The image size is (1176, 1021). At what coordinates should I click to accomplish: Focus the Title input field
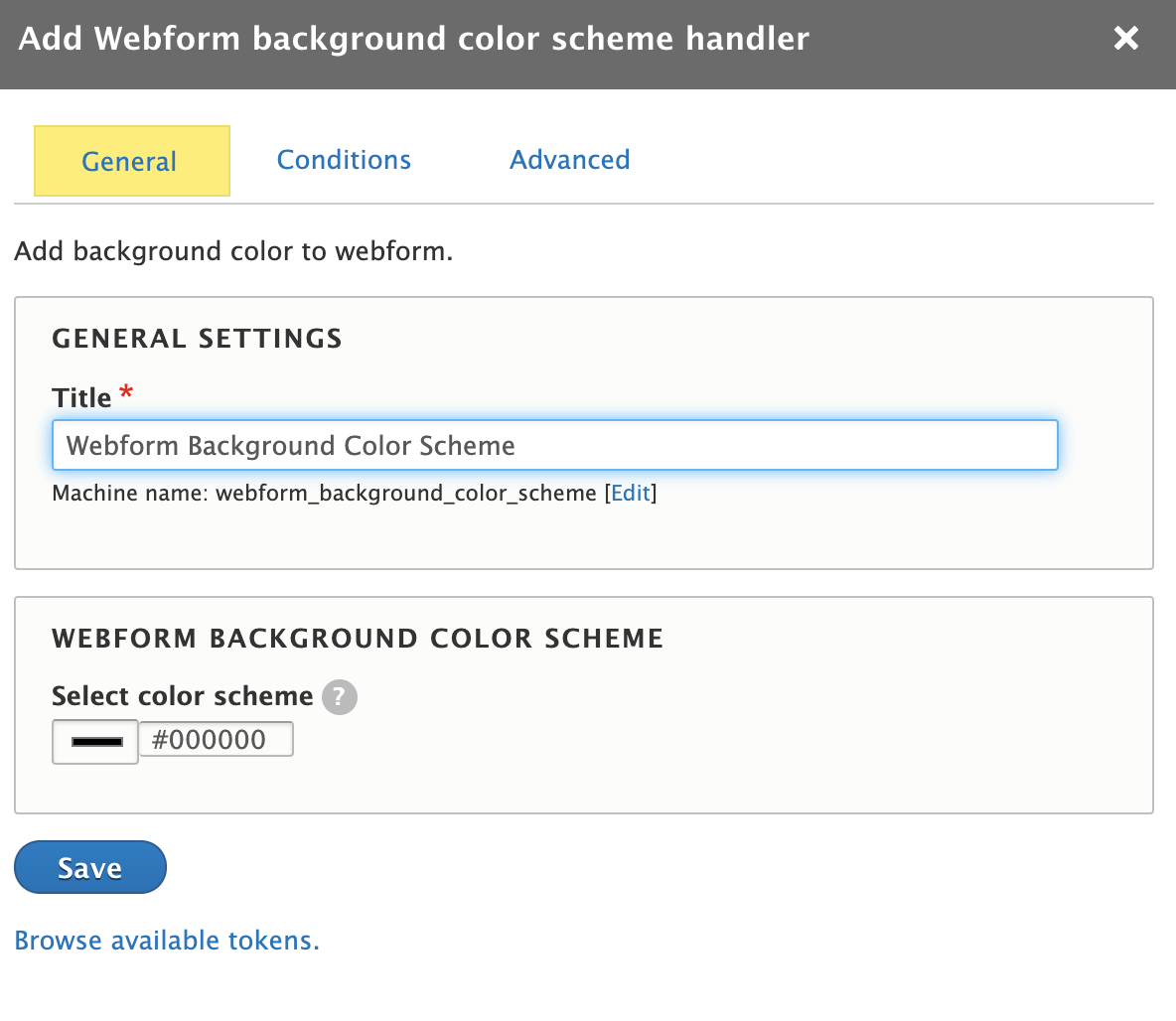tap(554, 445)
